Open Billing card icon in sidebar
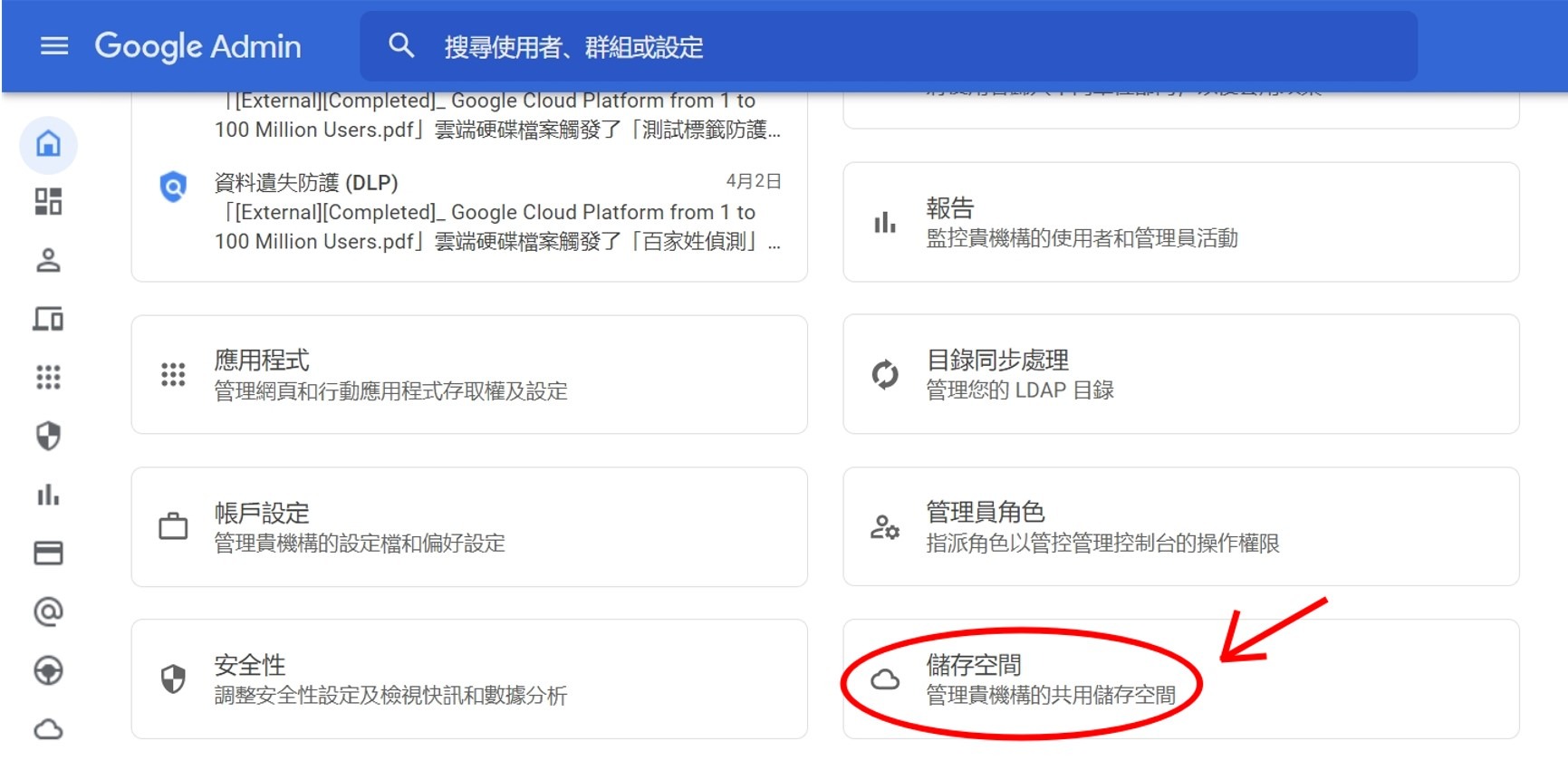The height and width of the screenshot is (770, 1568). point(48,553)
